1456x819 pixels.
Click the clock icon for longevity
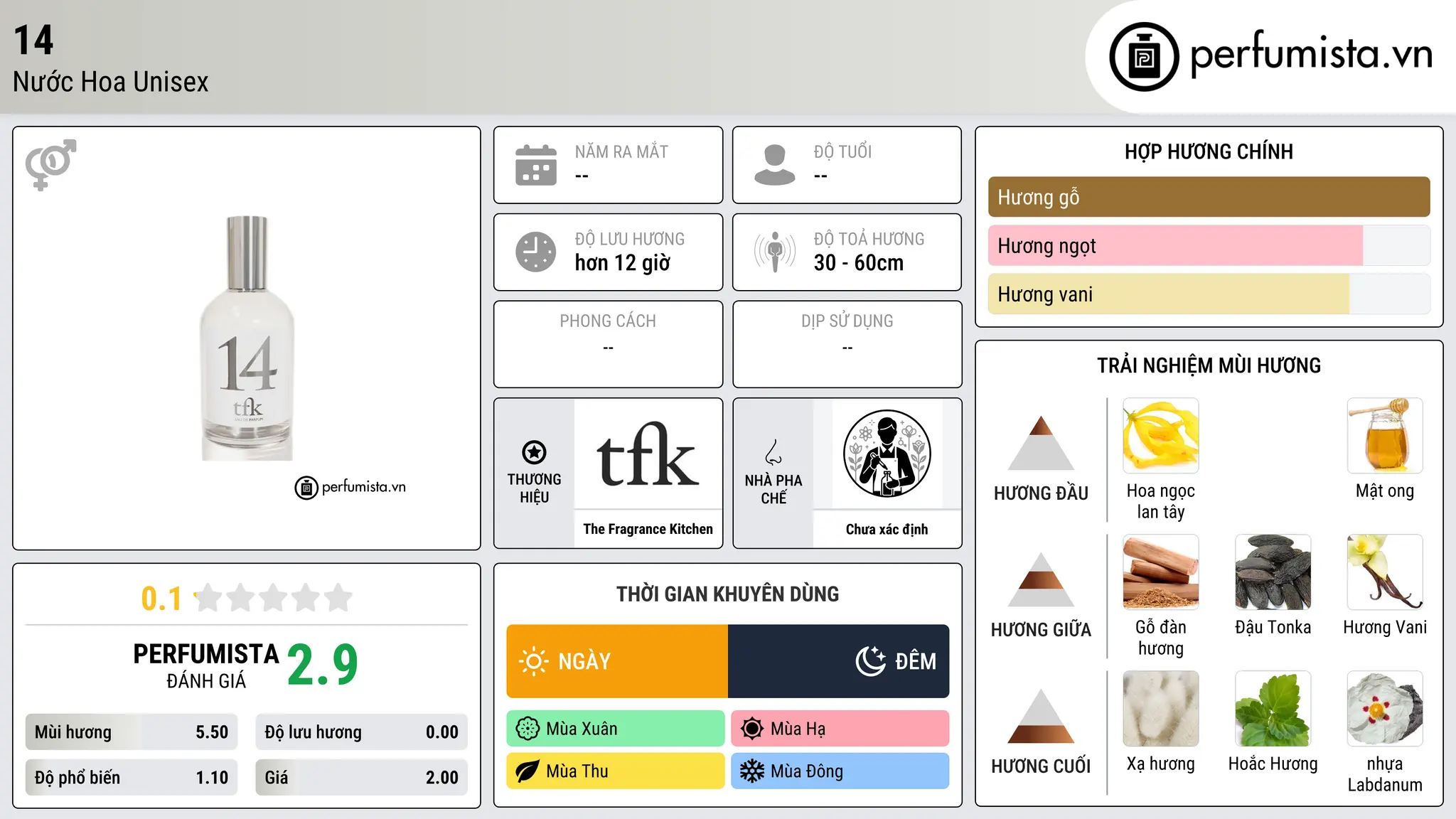point(536,252)
